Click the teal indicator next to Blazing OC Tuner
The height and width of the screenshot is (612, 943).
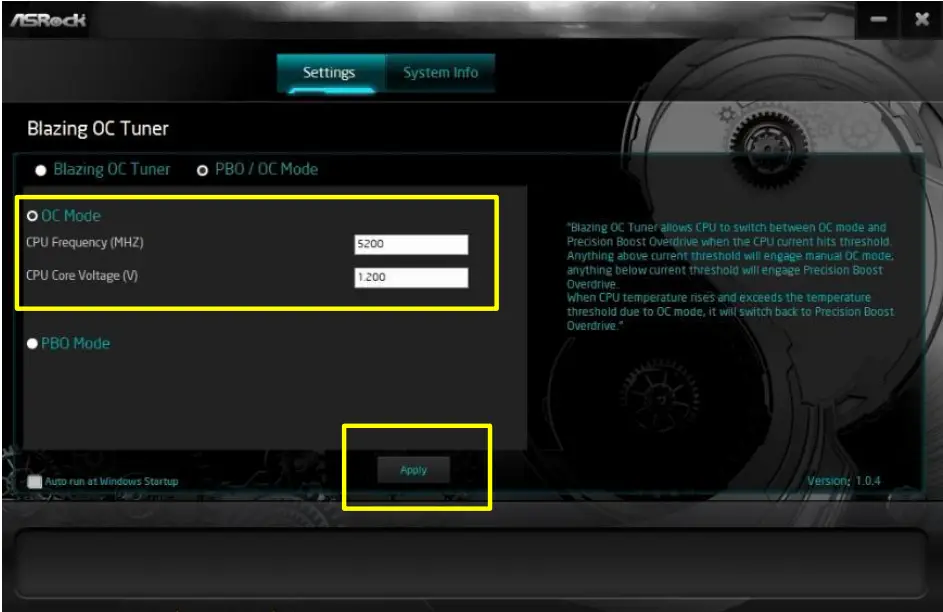pyautogui.click(x=39, y=170)
